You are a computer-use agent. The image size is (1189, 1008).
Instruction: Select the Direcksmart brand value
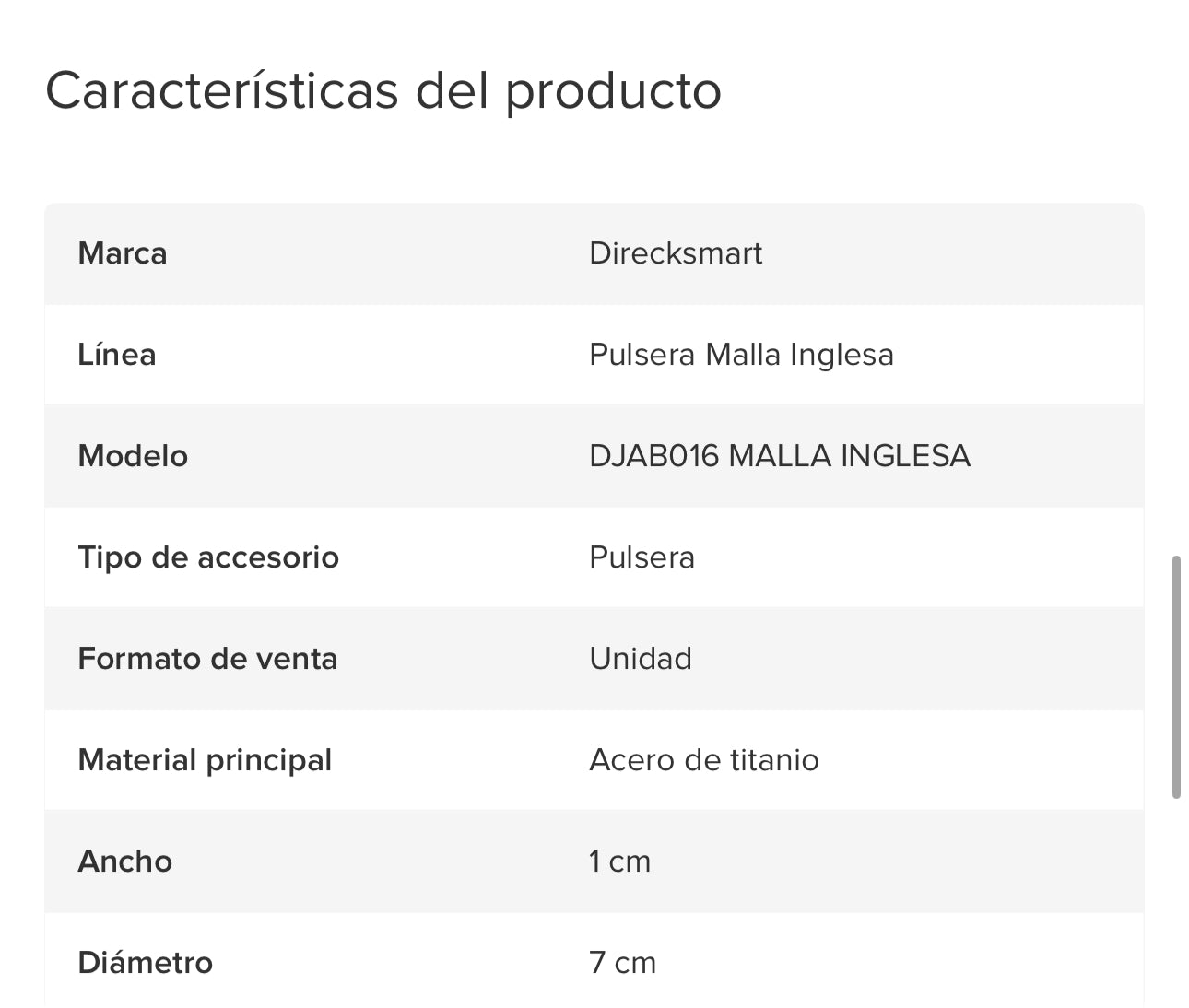676,253
